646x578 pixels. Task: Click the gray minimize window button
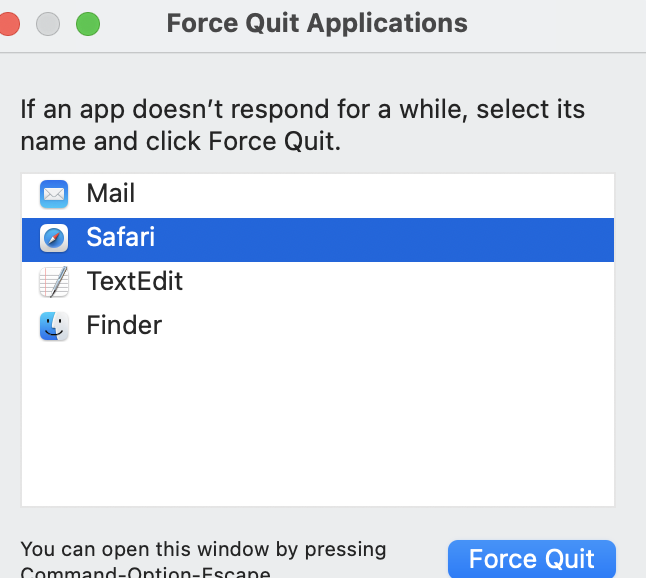(x=46, y=22)
